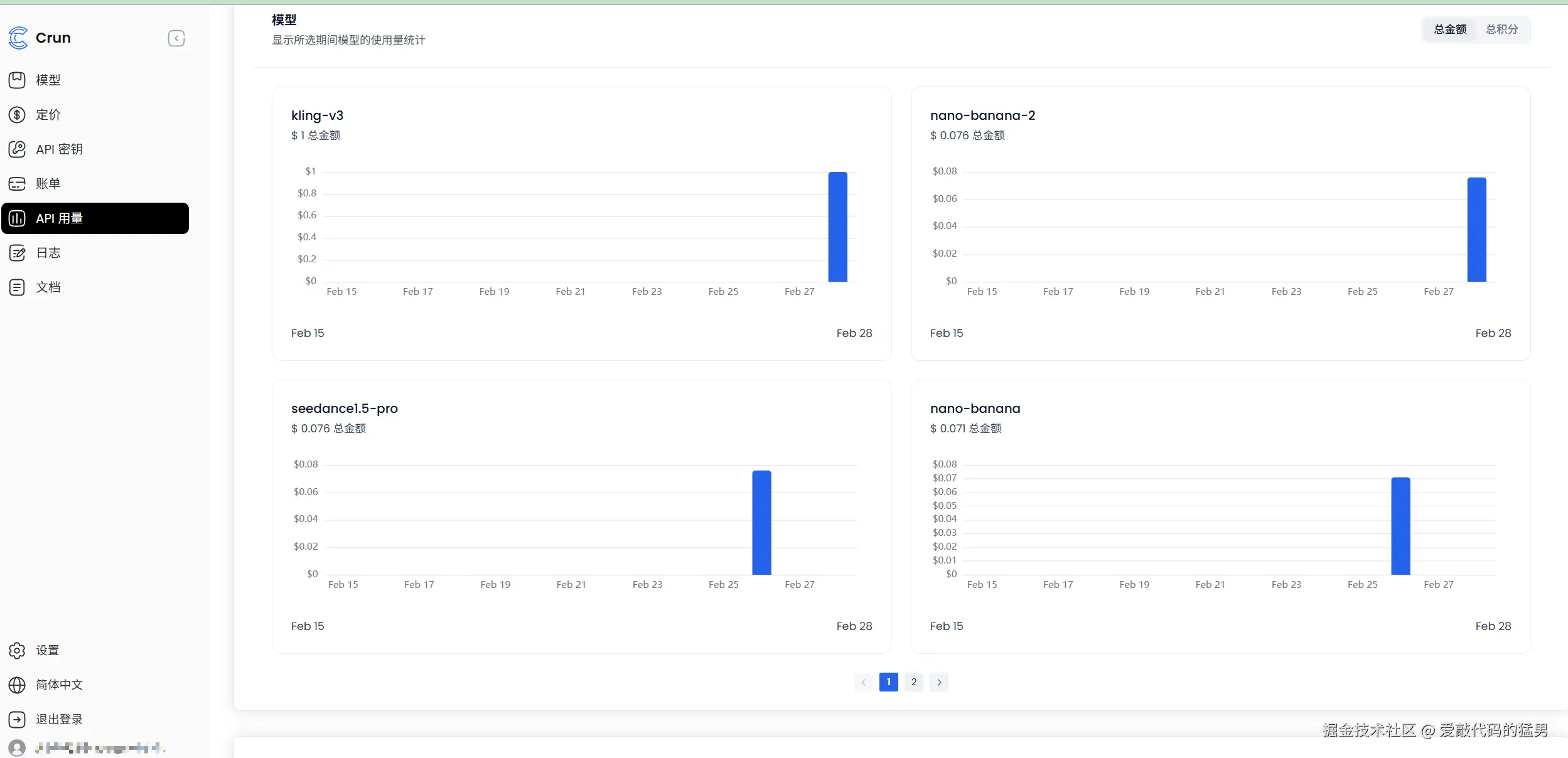This screenshot has width=1568, height=758.
Task: Go to next page in pagination
Action: [x=939, y=682]
